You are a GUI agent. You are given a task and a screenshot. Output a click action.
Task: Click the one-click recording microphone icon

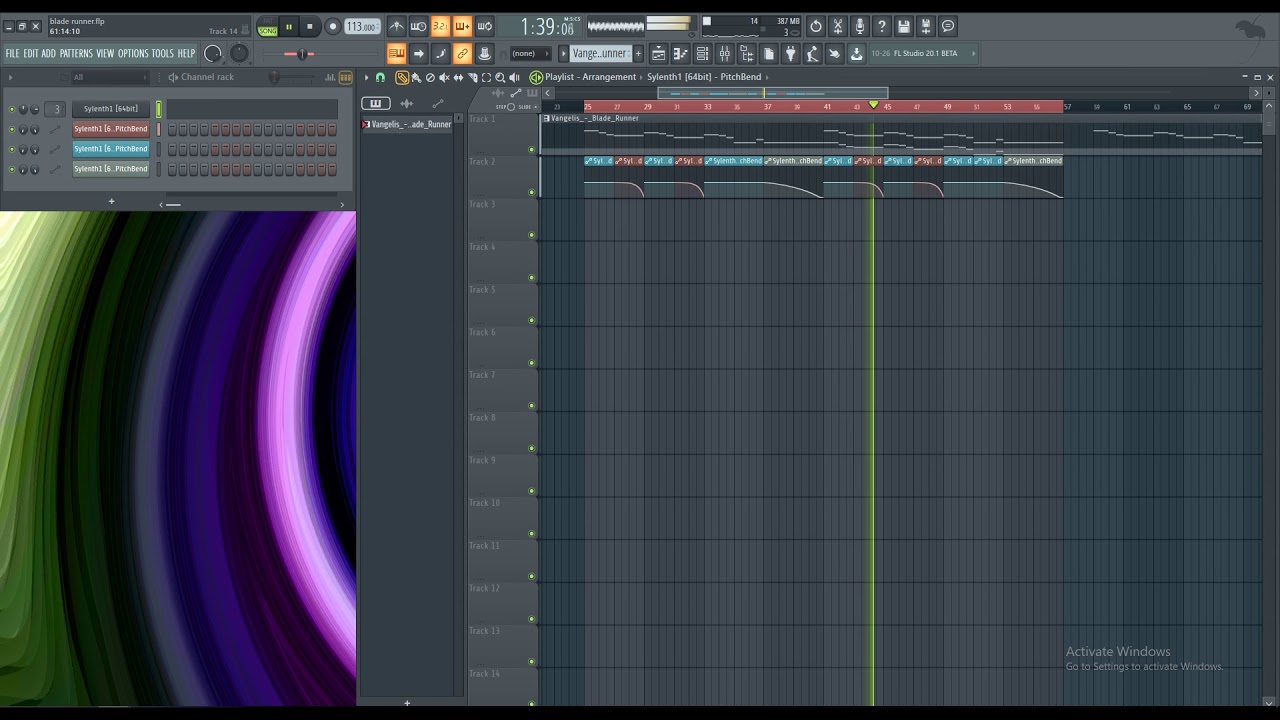860,27
